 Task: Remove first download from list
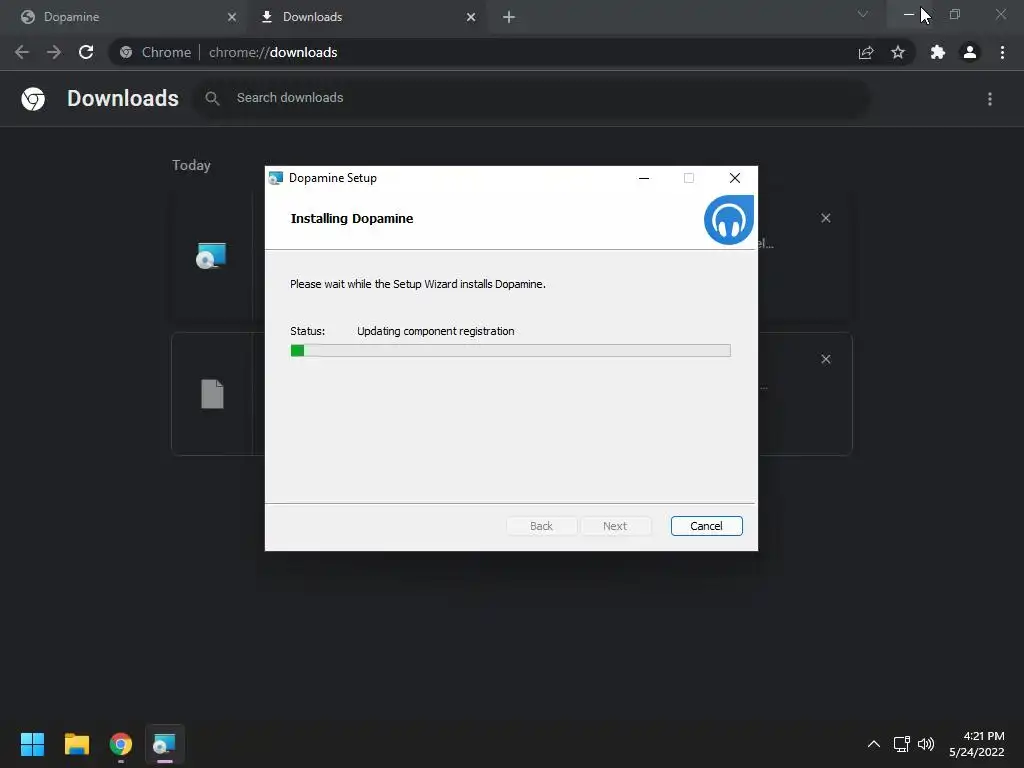(825, 218)
